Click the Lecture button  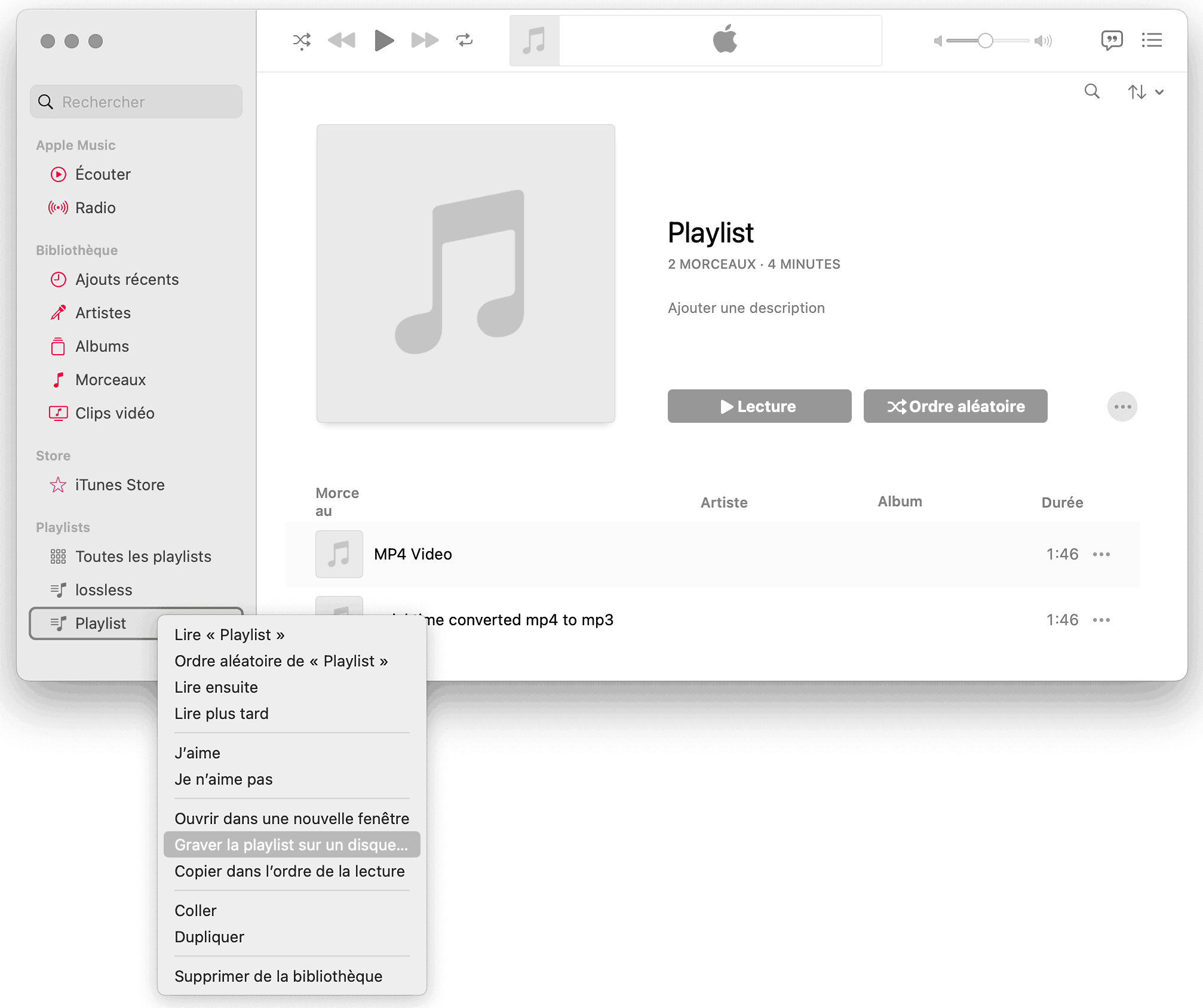point(759,406)
